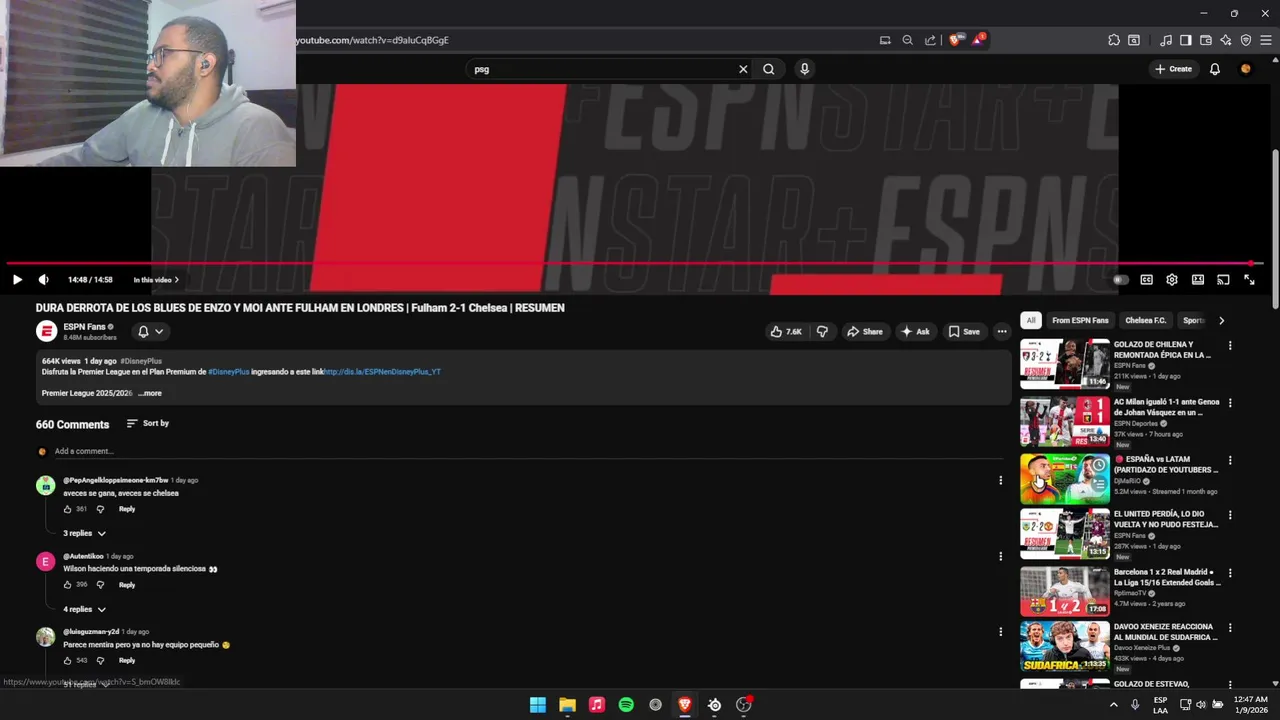This screenshot has width=1280, height=720.
Task: Play the video with the play button
Action: click(17, 280)
